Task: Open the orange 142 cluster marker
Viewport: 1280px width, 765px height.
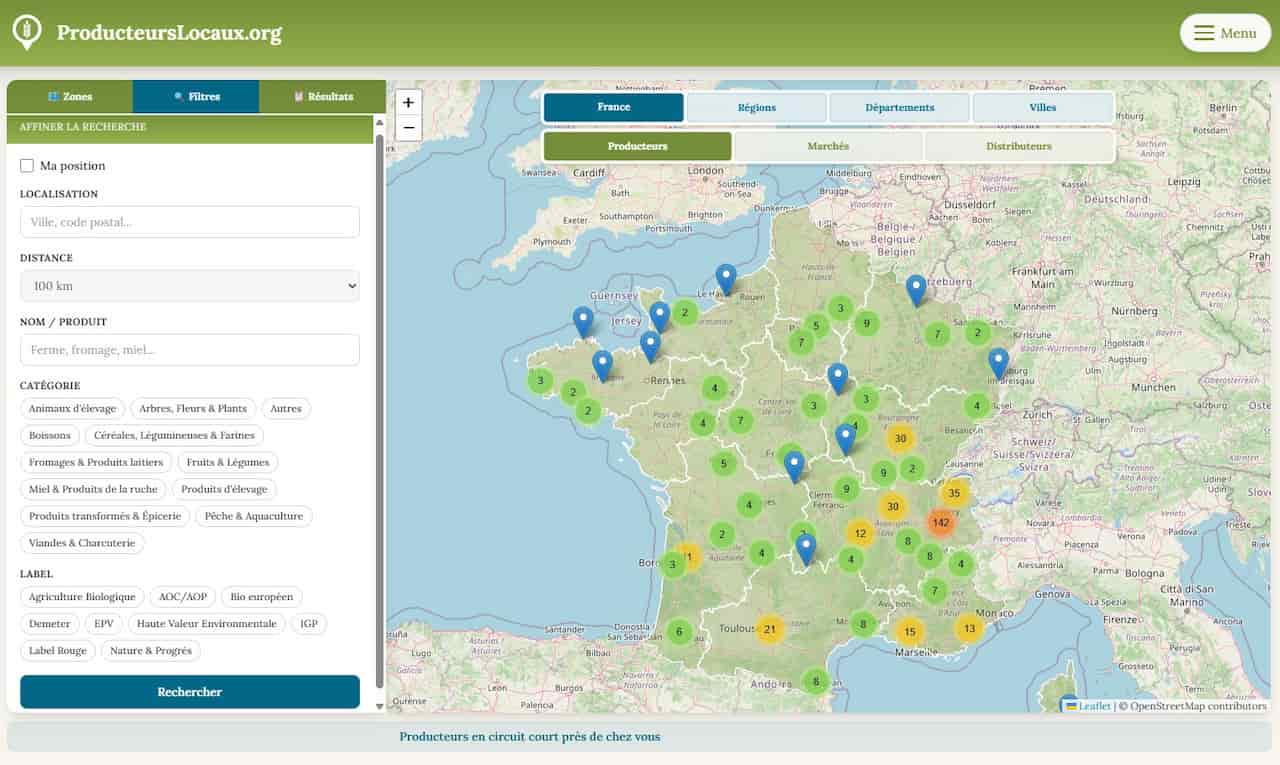Action: (940, 522)
